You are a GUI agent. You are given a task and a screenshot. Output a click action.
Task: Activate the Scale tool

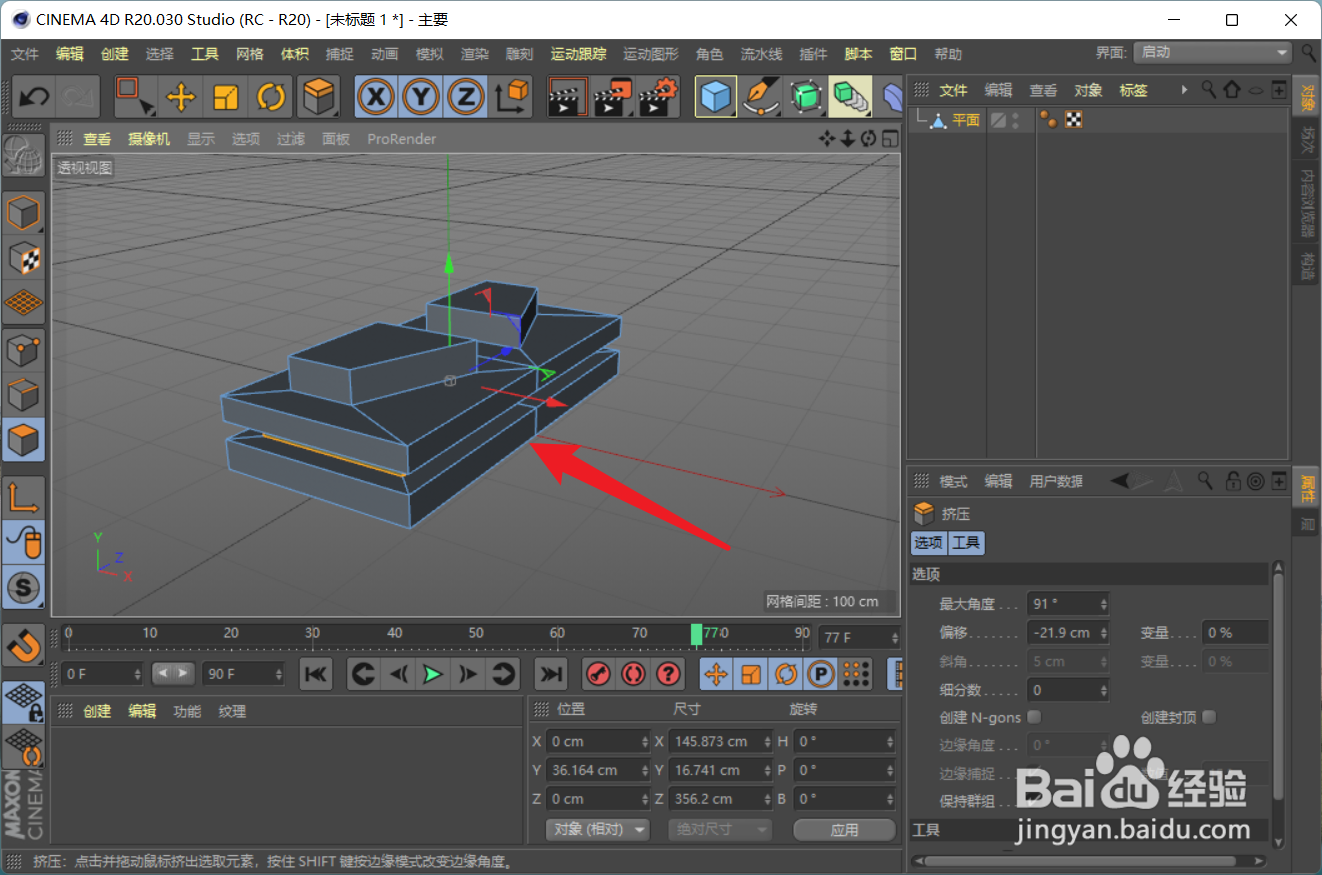pos(224,96)
